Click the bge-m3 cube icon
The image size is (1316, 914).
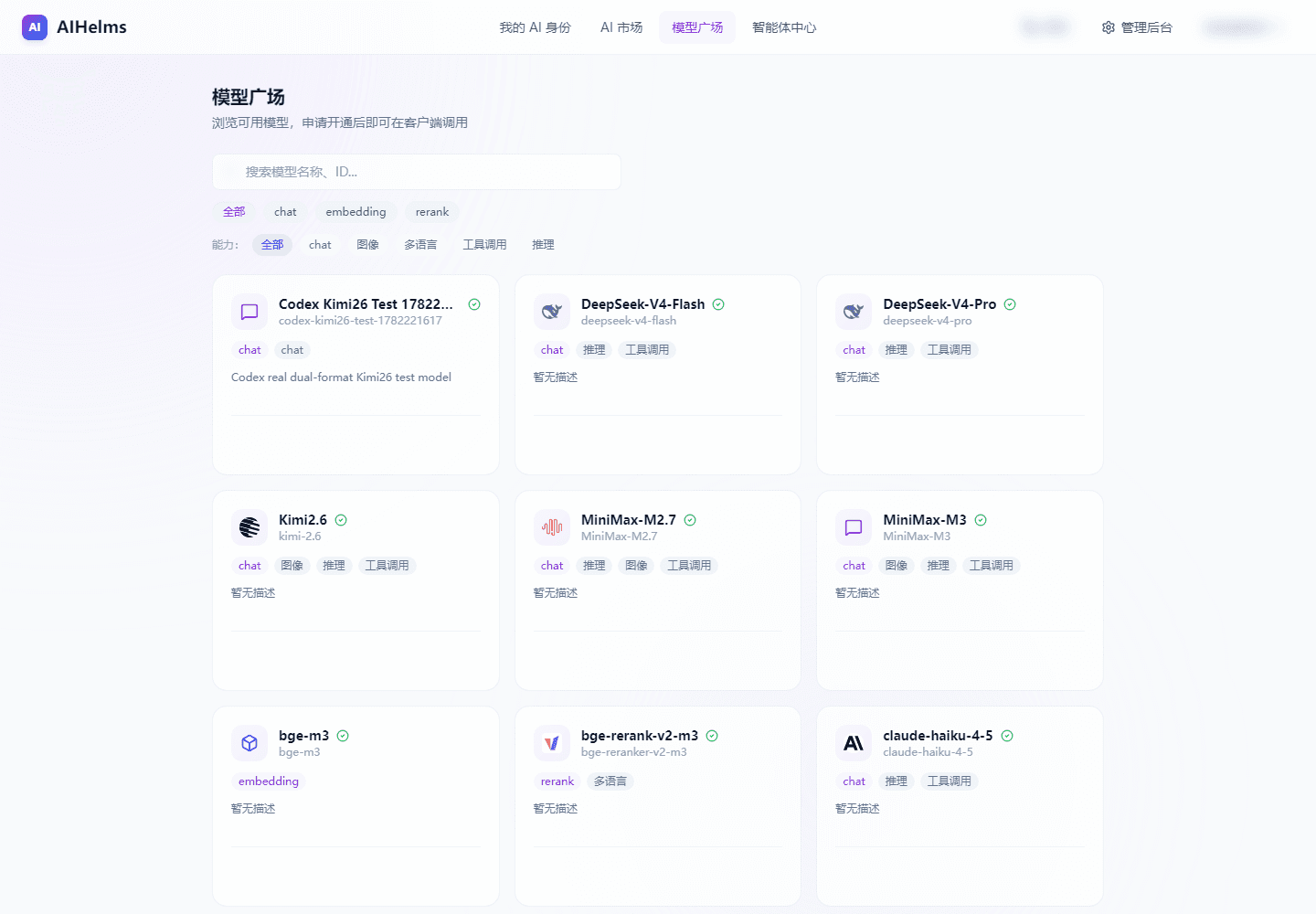(249, 743)
